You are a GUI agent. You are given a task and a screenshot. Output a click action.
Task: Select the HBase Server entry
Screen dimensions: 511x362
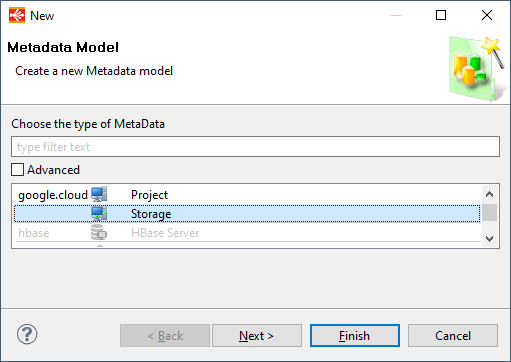click(x=247, y=233)
